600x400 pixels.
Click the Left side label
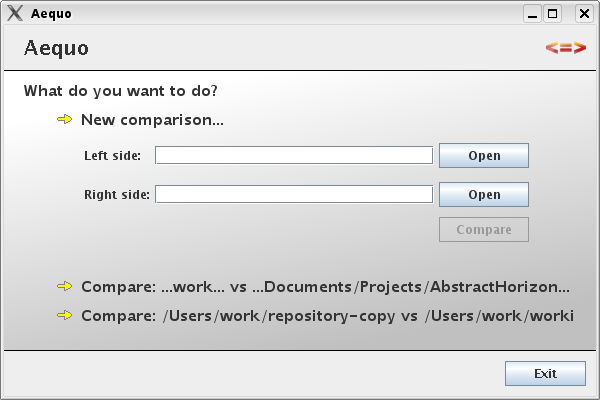112,156
